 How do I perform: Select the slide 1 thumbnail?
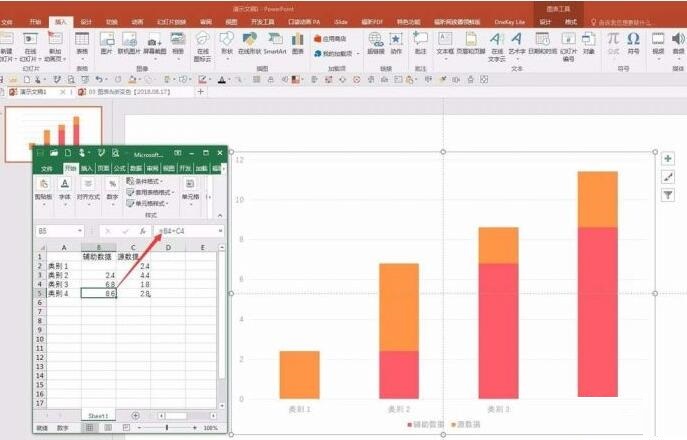pyautogui.click(x=53, y=134)
